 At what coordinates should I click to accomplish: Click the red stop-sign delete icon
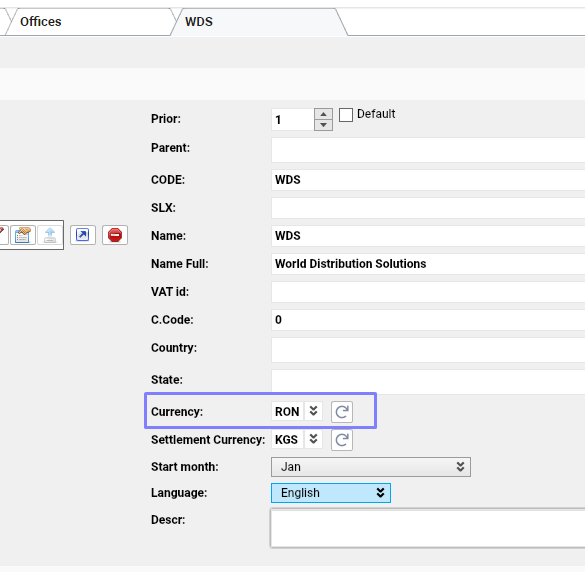click(115, 235)
